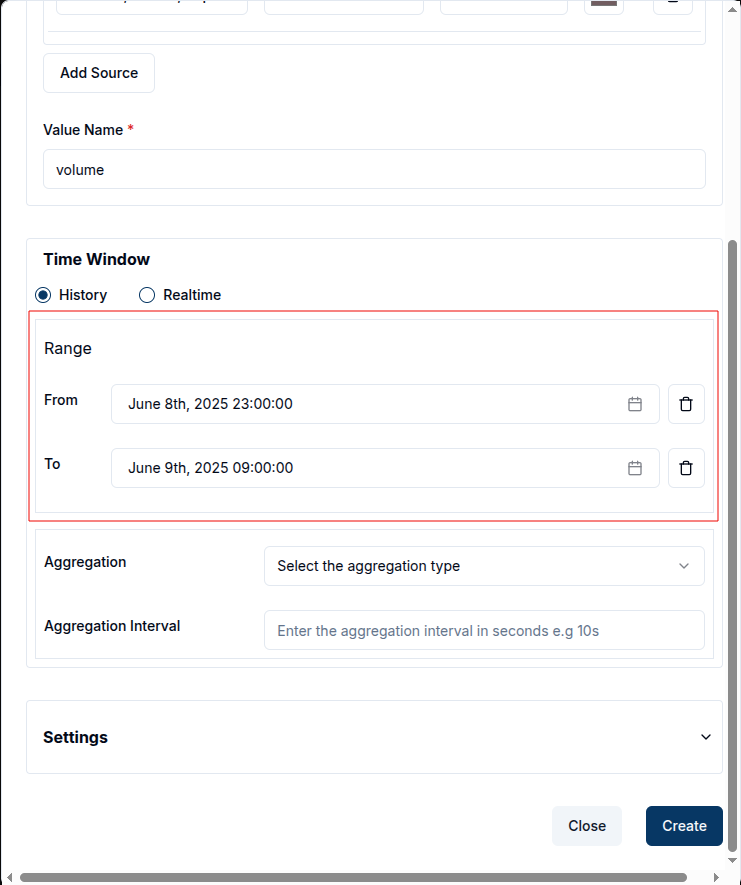Click the To date field June 9th
The height and width of the screenshot is (885, 741).
tap(385, 468)
